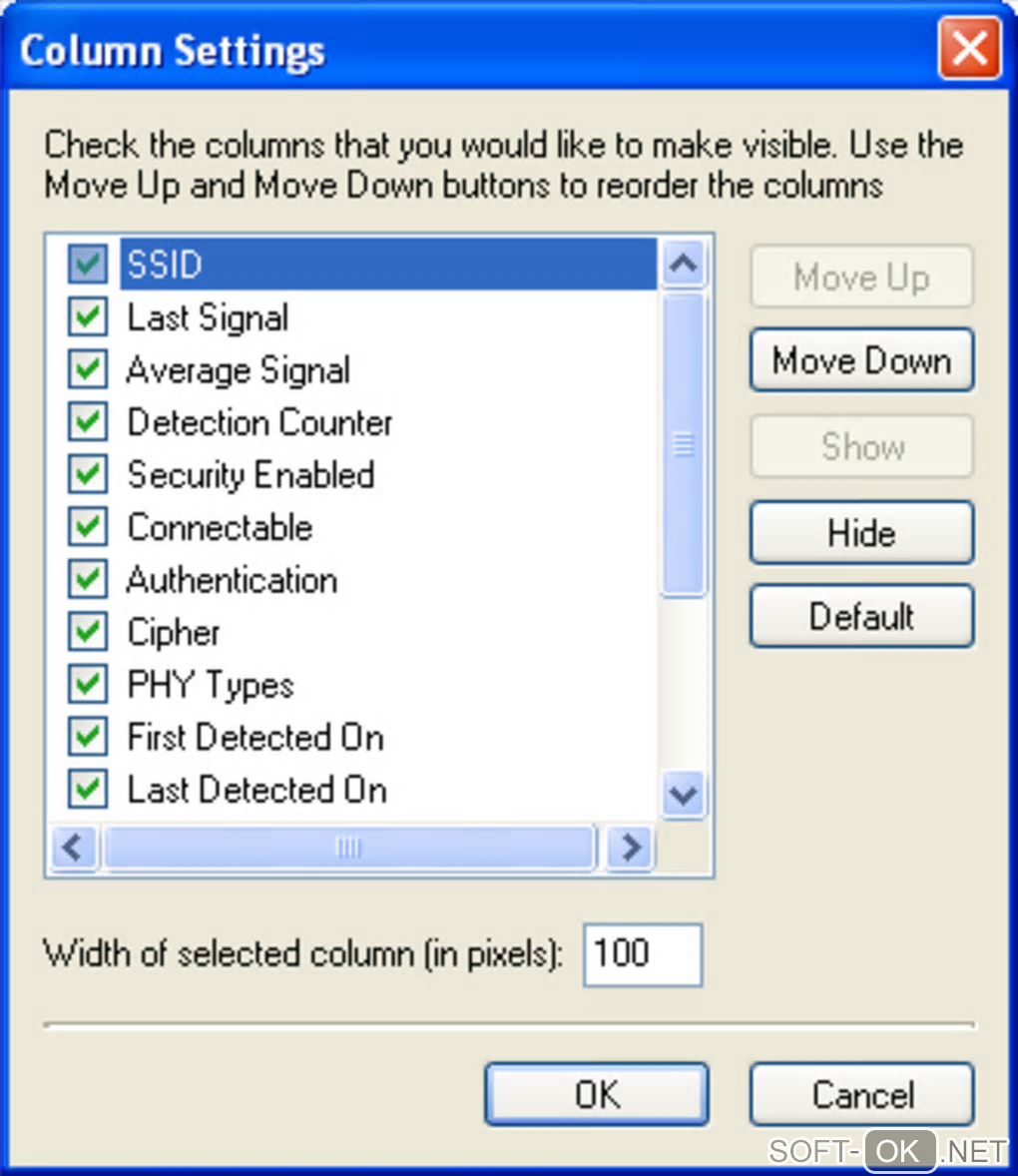Viewport: 1018px width, 1176px height.
Task: Select Authentication in the column list
Action: [x=232, y=580]
